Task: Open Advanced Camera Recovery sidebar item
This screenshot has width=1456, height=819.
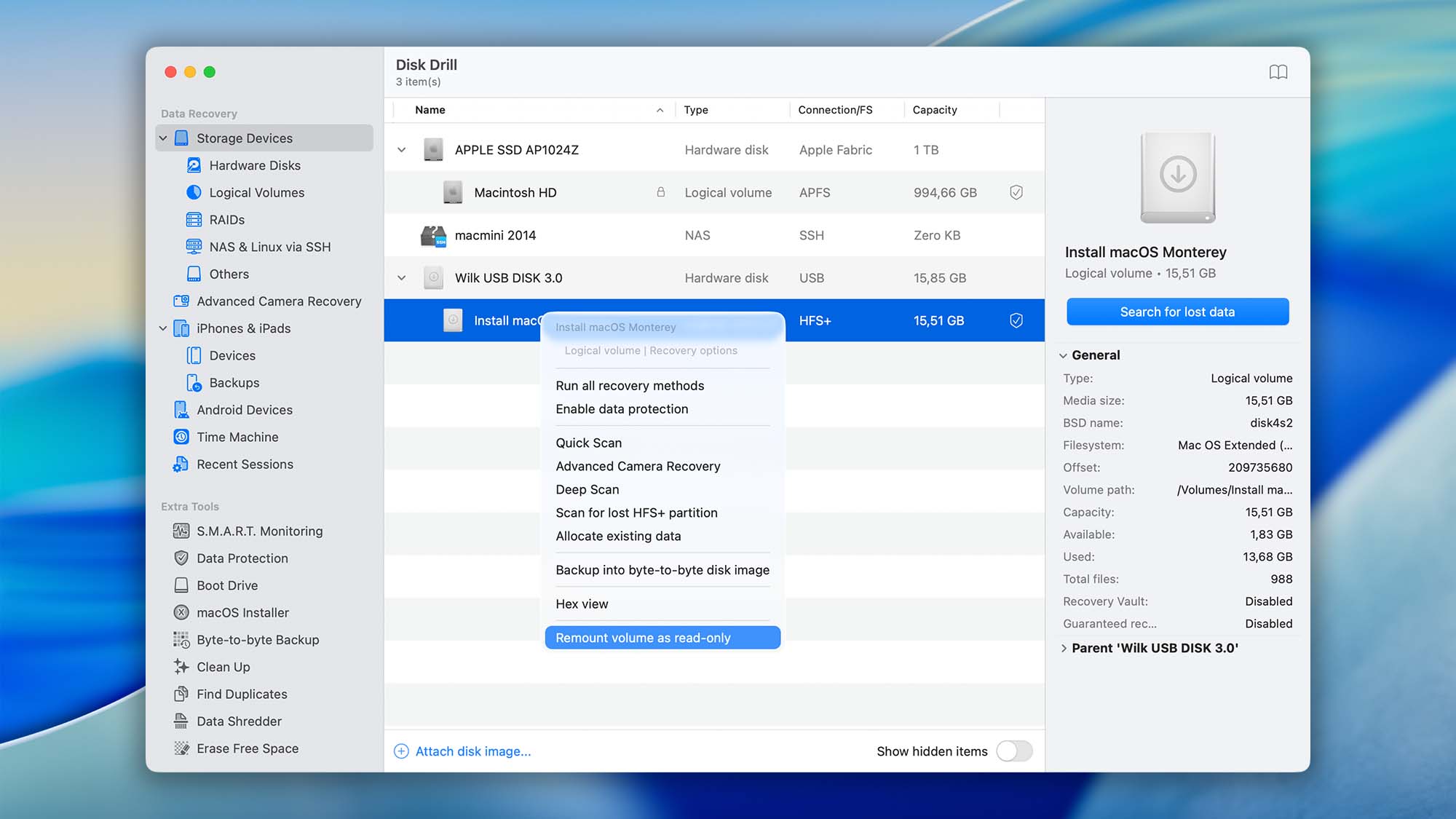Action: pos(279,301)
